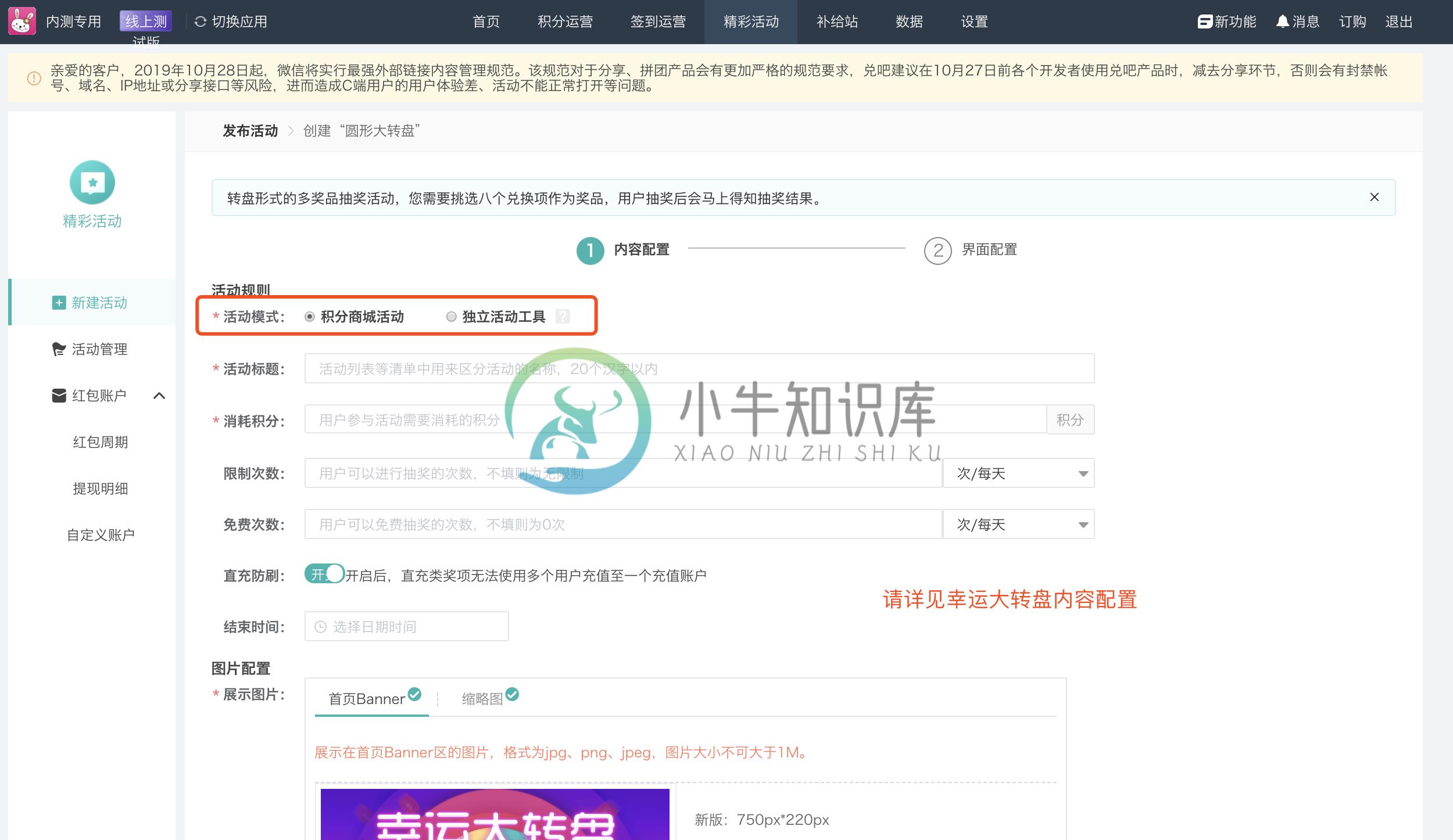Click the checkmark icon on 首页Banner tab
The height and width of the screenshot is (840, 1453).
coord(414,694)
